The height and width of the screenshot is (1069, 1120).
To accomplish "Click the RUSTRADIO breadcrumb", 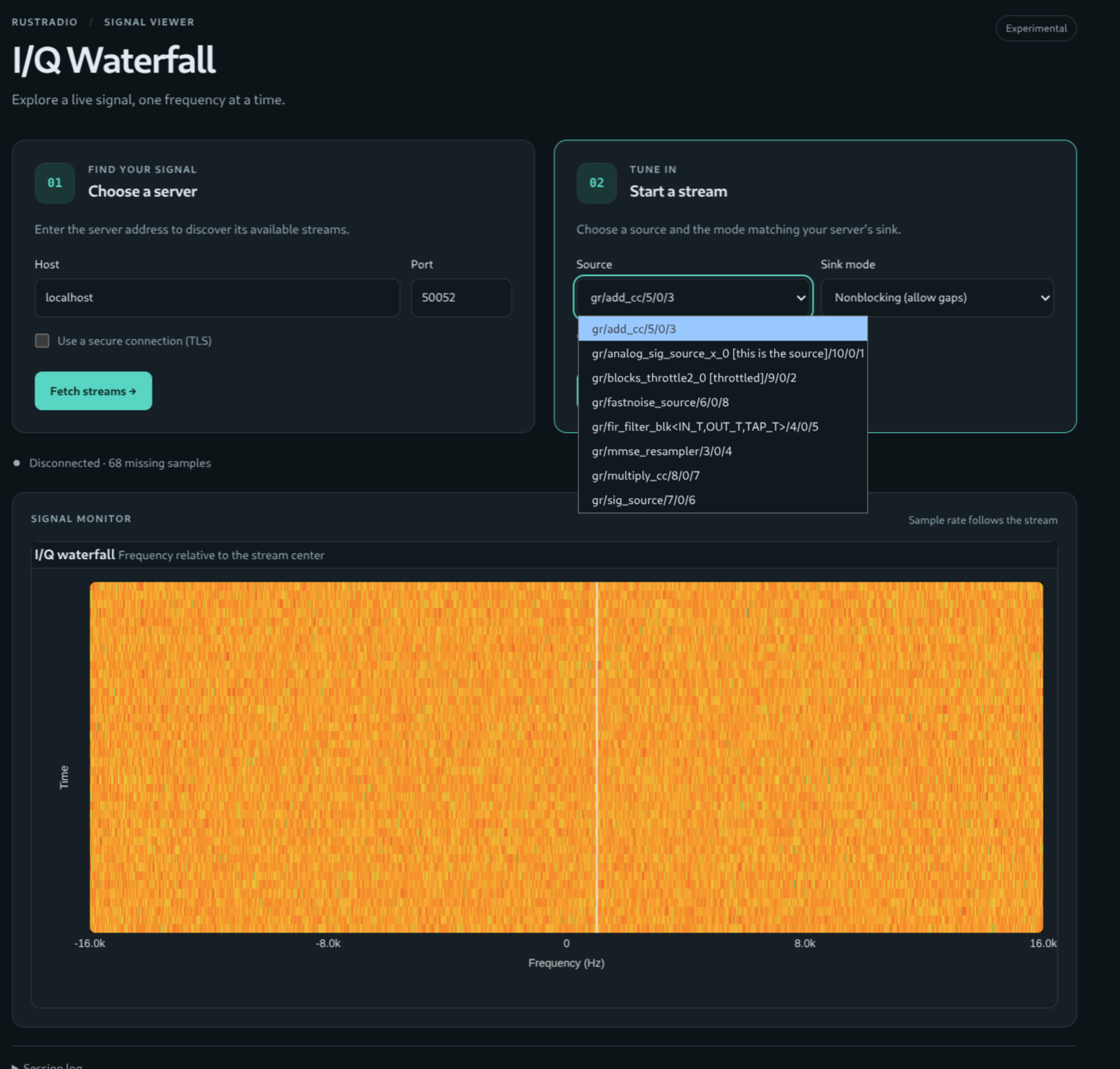I will (x=44, y=22).
